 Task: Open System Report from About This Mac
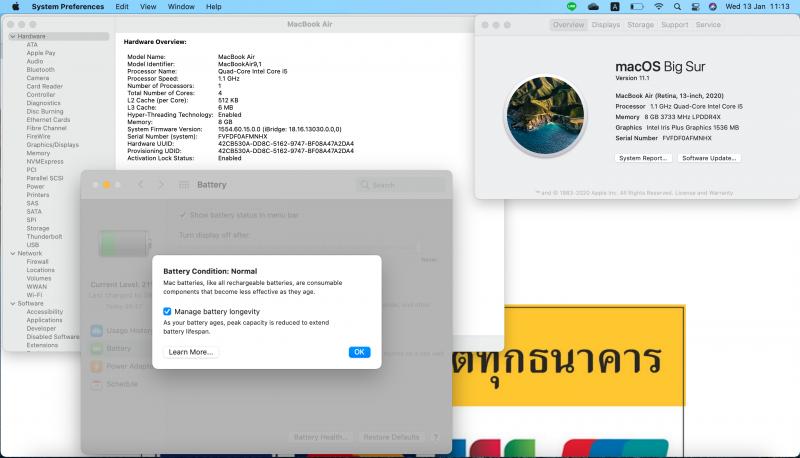[643, 158]
